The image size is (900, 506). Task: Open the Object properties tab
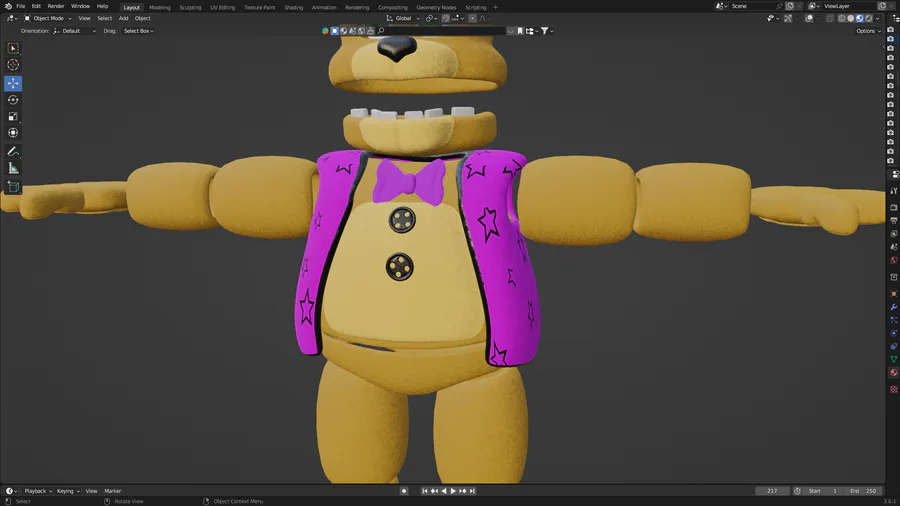click(x=894, y=294)
